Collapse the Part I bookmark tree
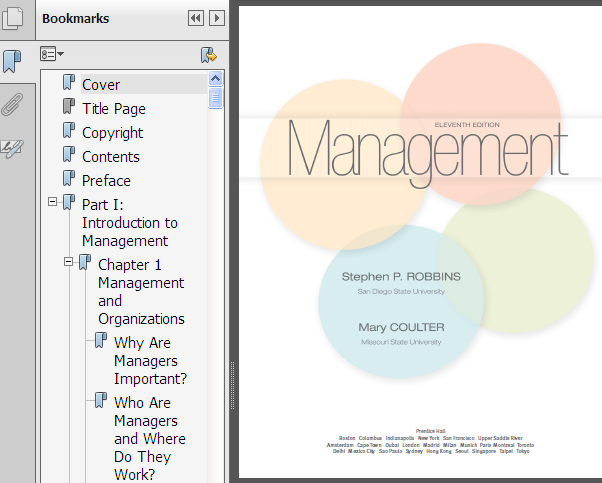This screenshot has width=602, height=483. click(x=53, y=202)
